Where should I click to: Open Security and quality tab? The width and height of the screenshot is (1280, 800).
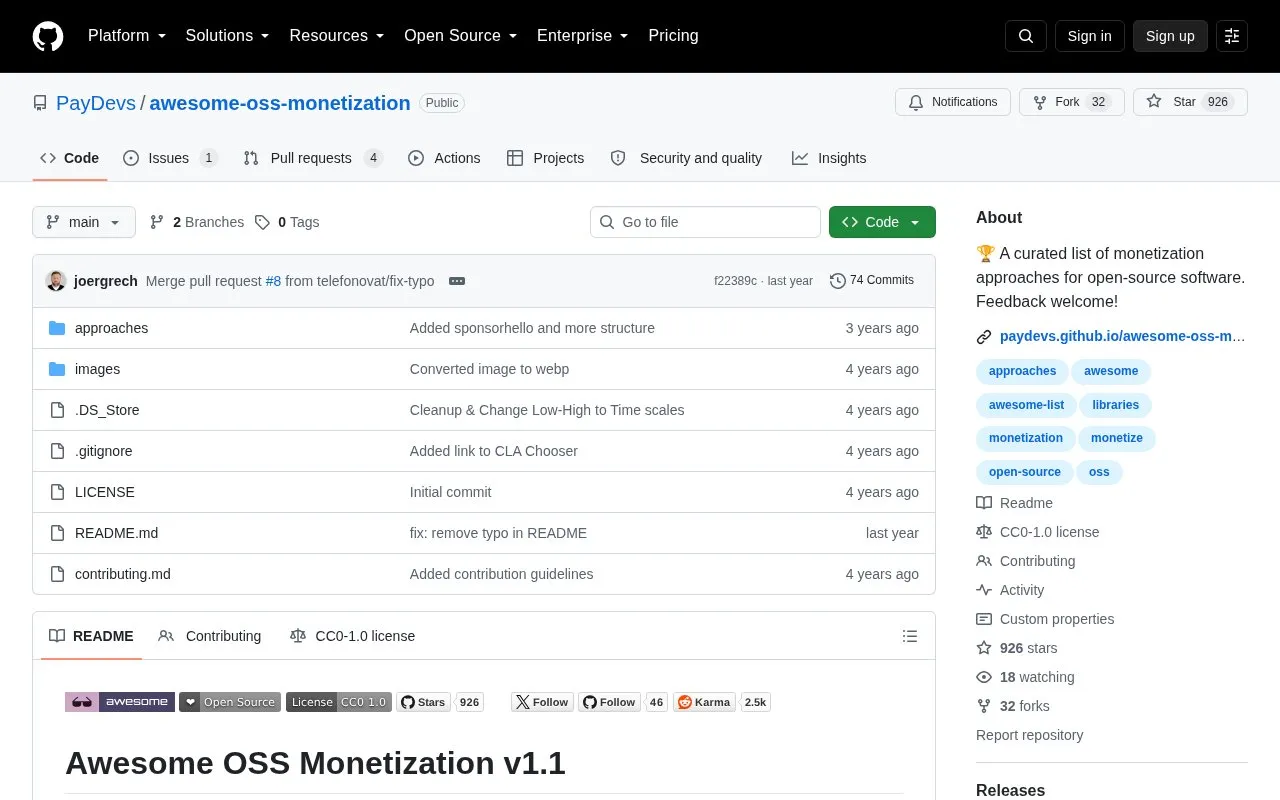pos(686,158)
